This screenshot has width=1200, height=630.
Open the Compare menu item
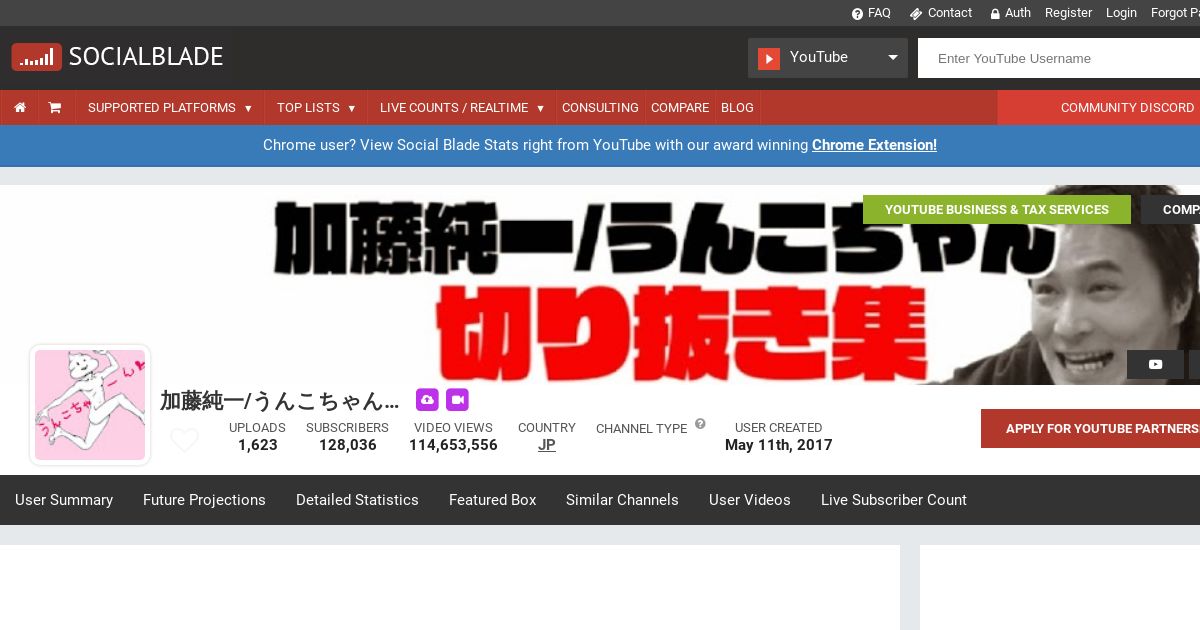coord(680,107)
